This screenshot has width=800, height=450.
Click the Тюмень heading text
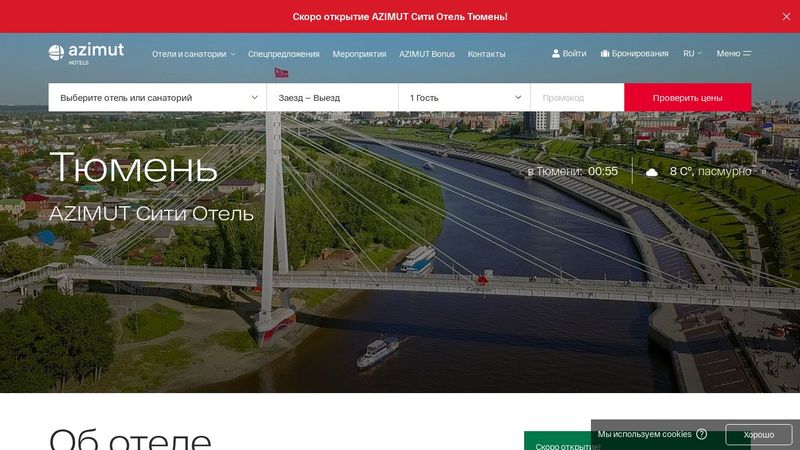tap(133, 166)
